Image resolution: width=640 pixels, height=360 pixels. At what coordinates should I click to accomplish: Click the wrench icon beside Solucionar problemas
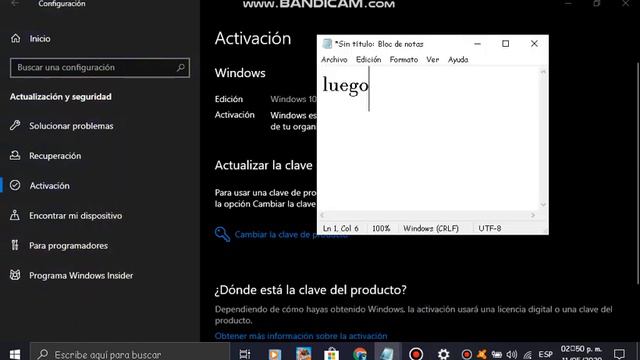click(x=15, y=125)
